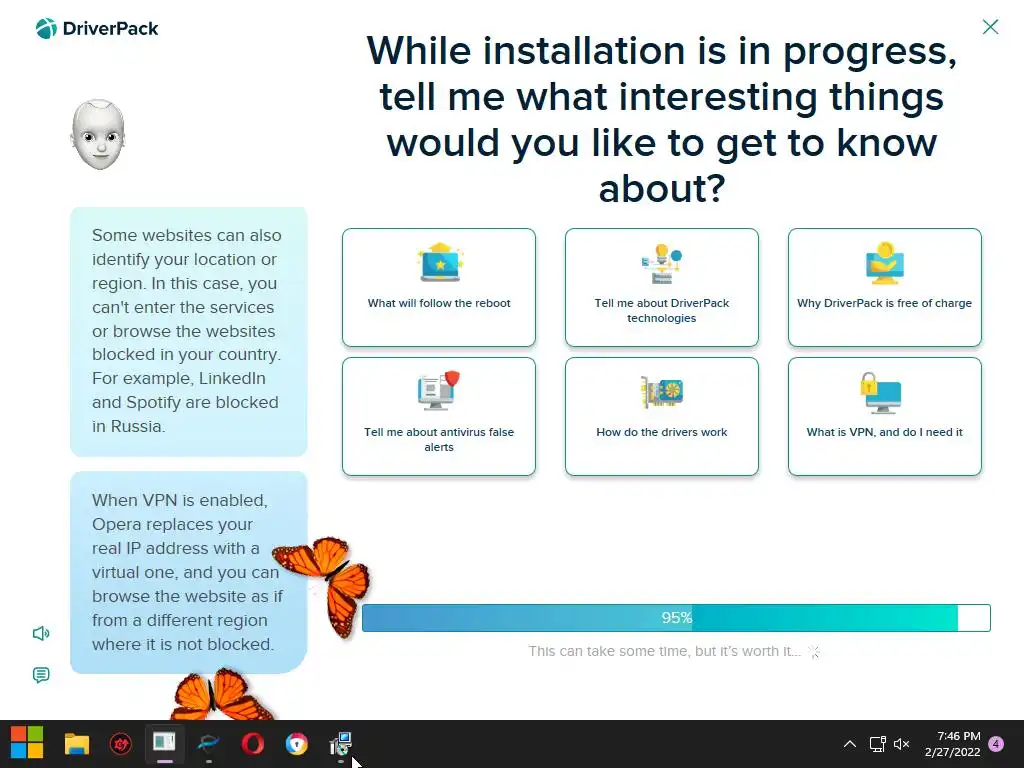This screenshot has height=768, width=1024.
Task: Click the loading spinner beside the status text
Action: pyautogui.click(x=814, y=652)
